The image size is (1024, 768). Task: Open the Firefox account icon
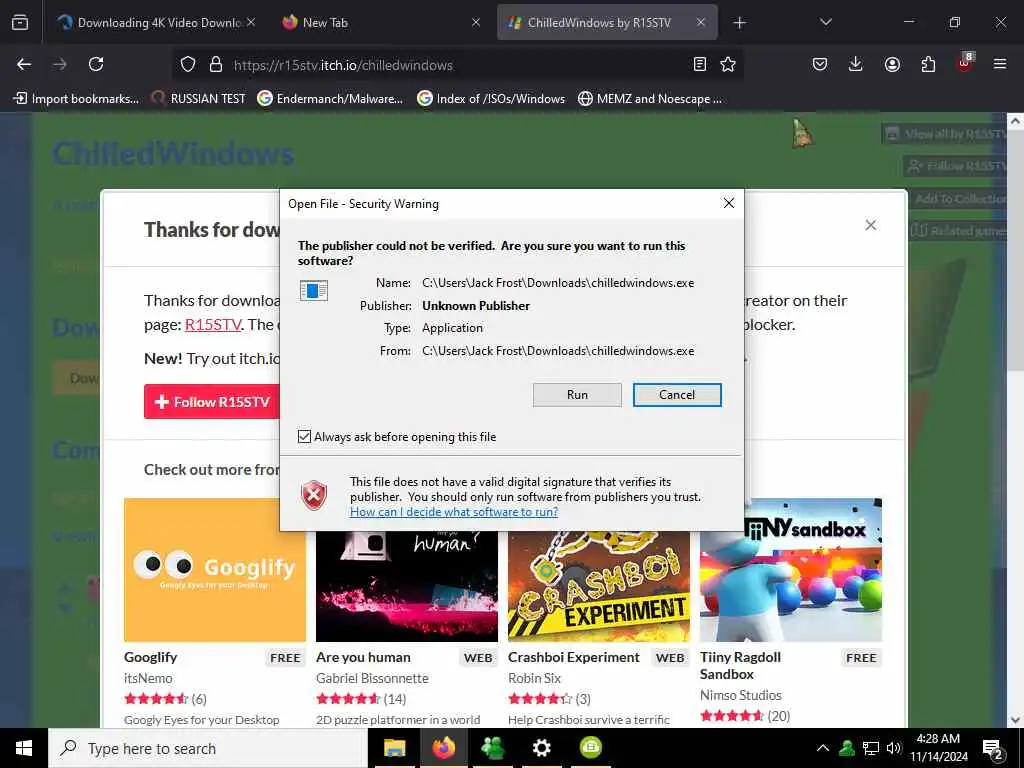click(892, 64)
